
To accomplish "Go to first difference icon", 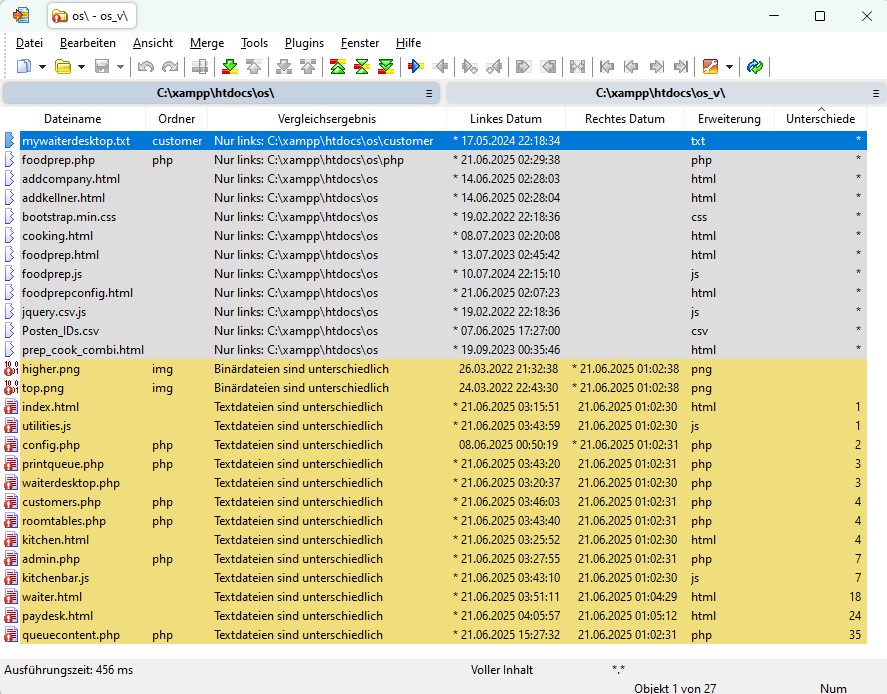I will click(x=338, y=67).
